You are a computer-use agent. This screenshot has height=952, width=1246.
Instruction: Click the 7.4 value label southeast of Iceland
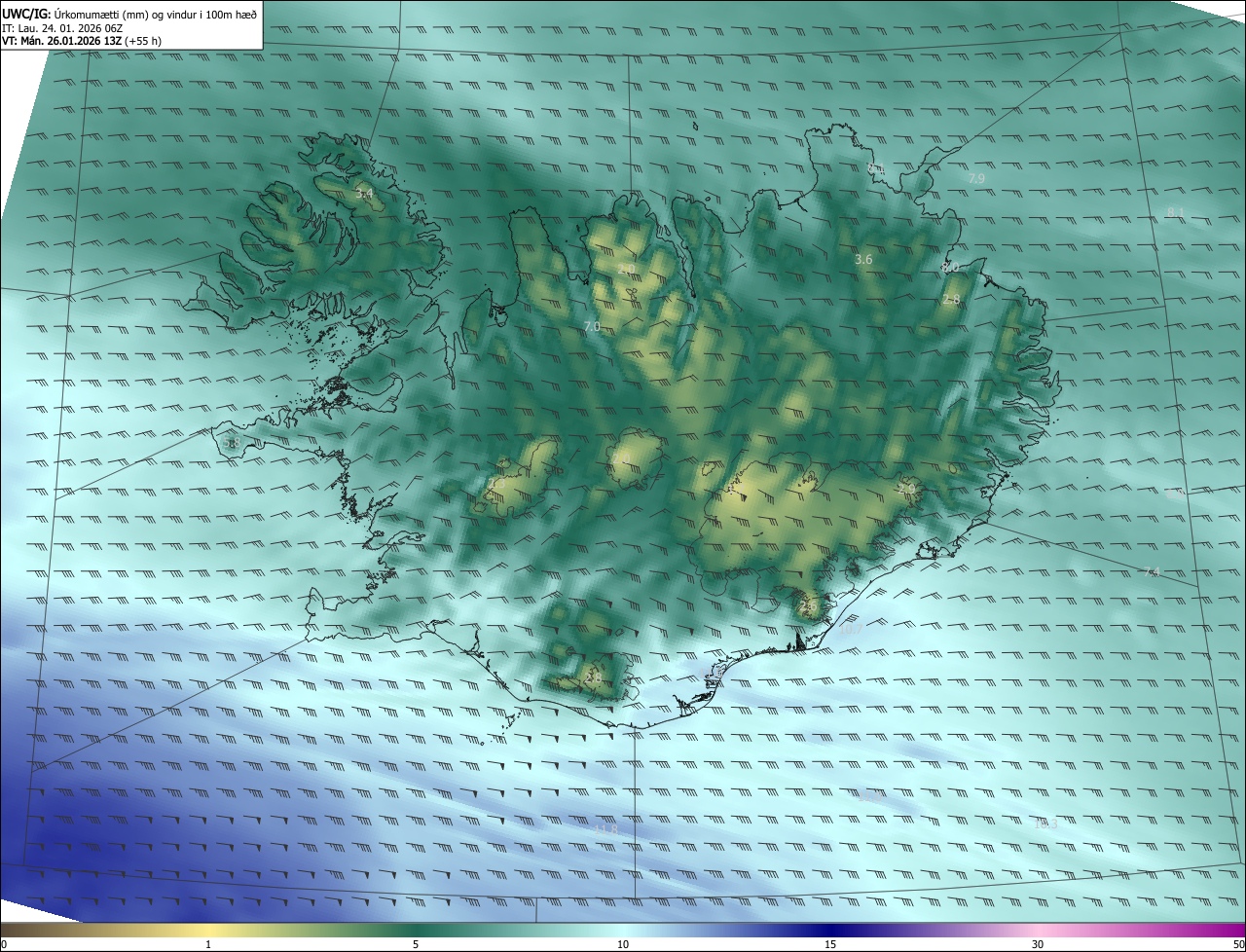(x=1152, y=572)
